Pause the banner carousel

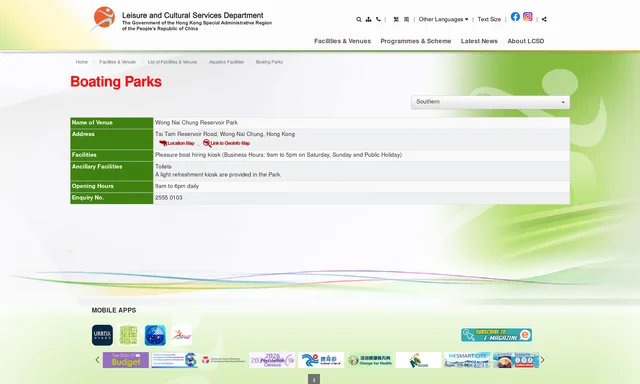click(314, 380)
